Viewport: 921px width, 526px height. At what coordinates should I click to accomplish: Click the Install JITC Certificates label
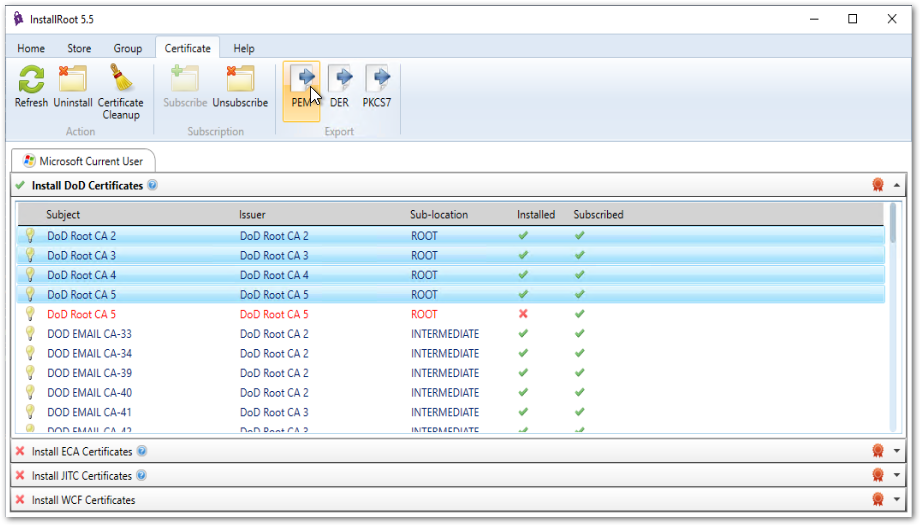[82, 476]
